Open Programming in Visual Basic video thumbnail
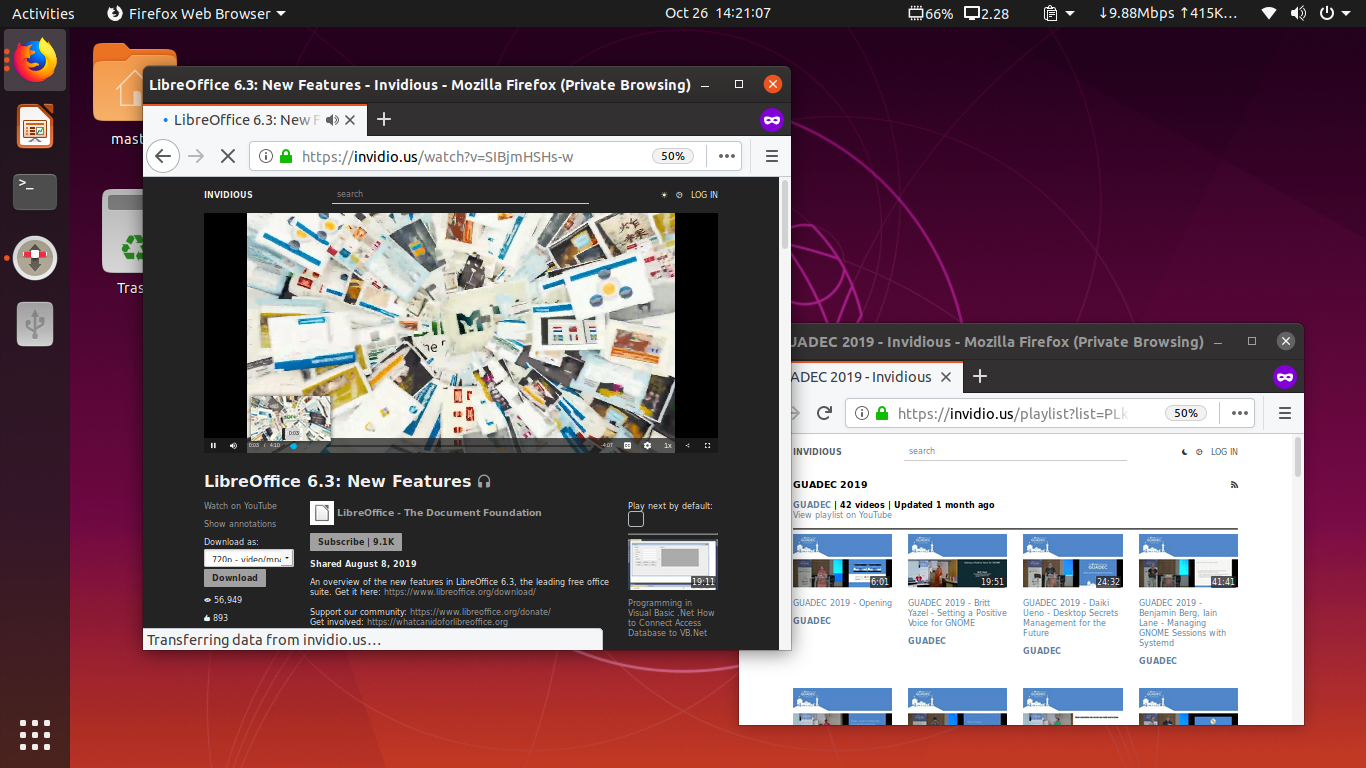 tap(673, 563)
